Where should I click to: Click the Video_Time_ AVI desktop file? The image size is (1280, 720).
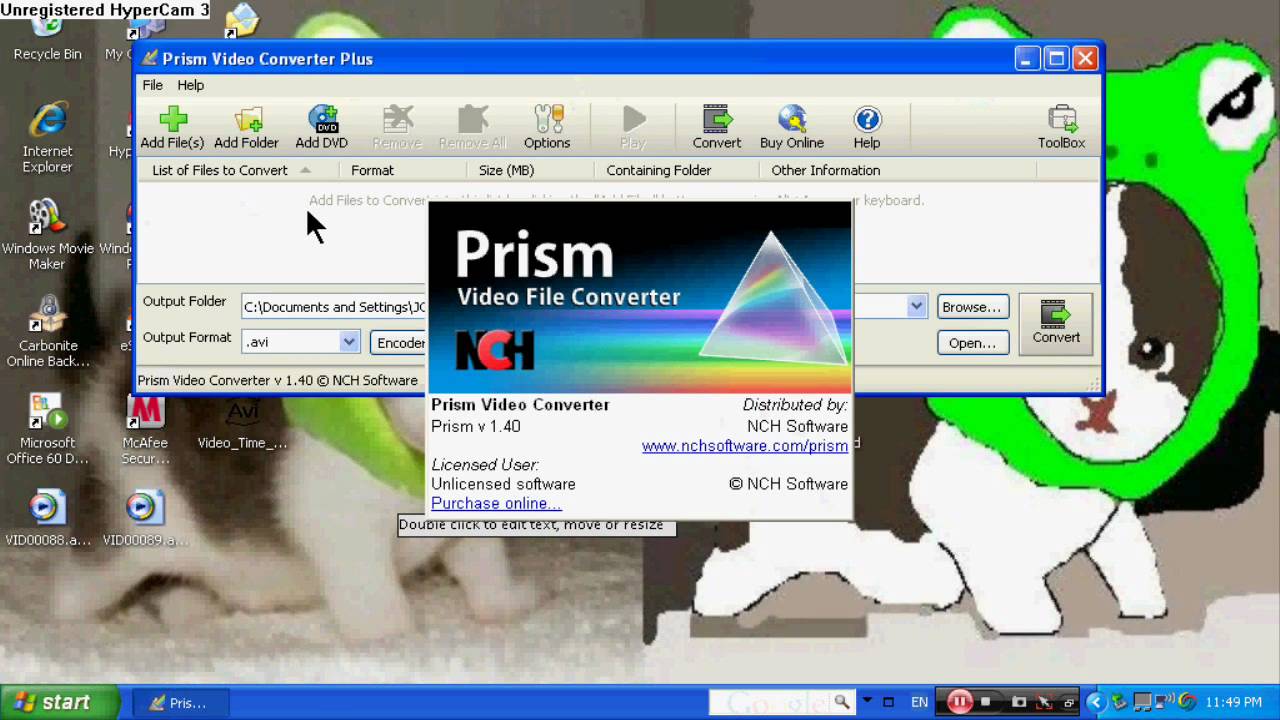click(x=242, y=424)
